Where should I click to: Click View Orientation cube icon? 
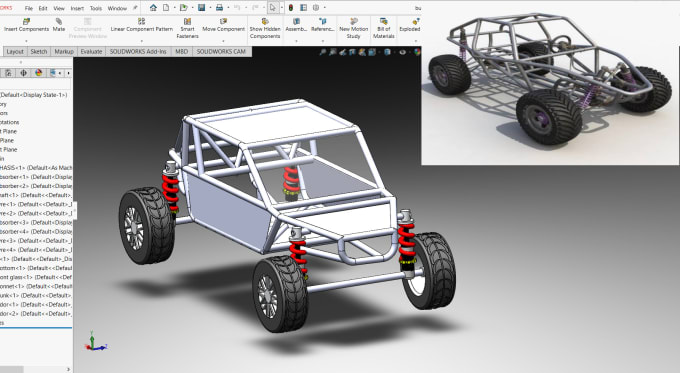[x=372, y=52]
